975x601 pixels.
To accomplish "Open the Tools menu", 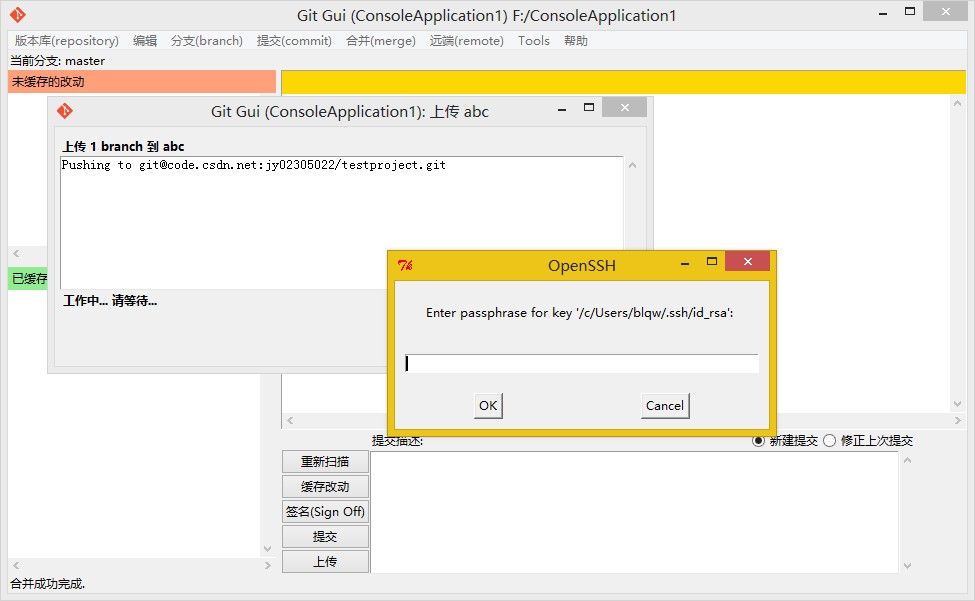I will tap(534, 40).
